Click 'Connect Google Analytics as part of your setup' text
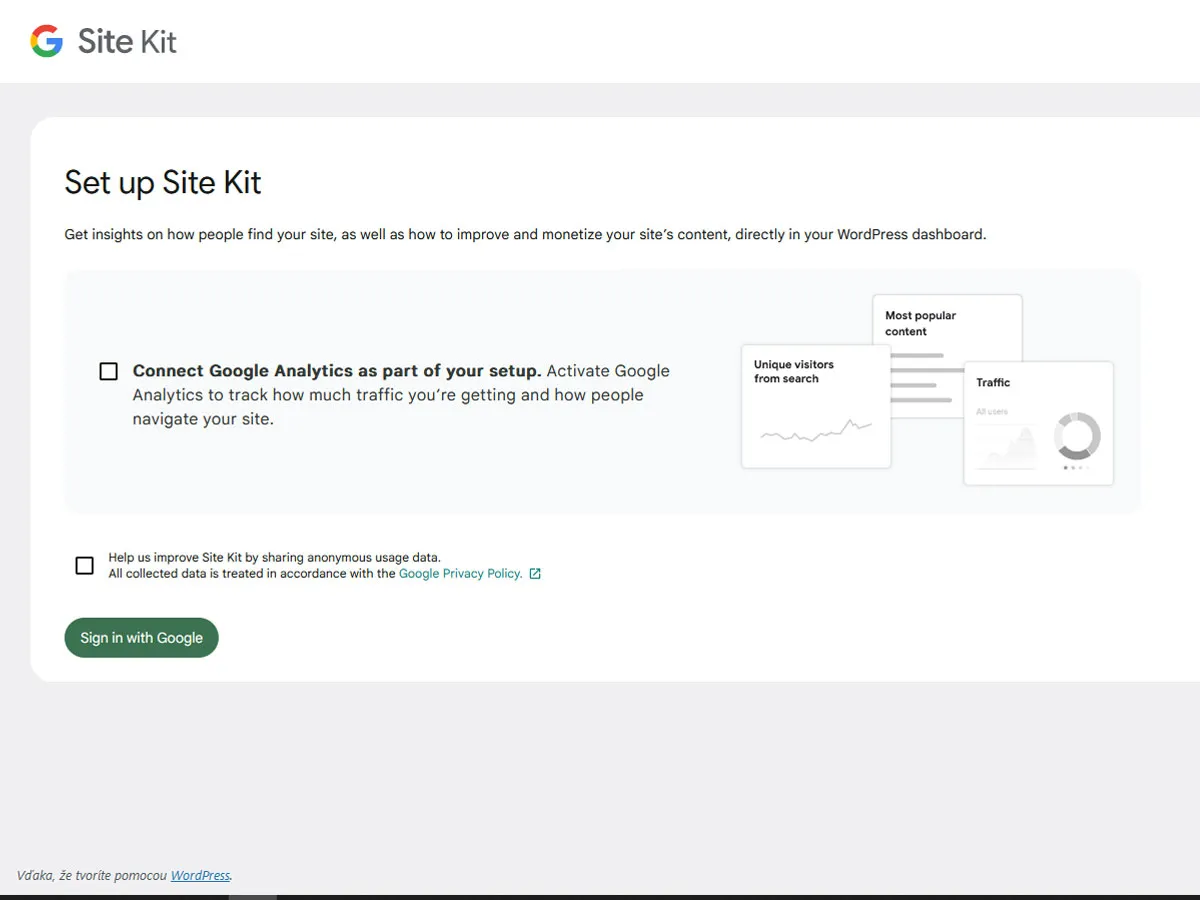The height and width of the screenshot is (900, 1200). point(337,371)
